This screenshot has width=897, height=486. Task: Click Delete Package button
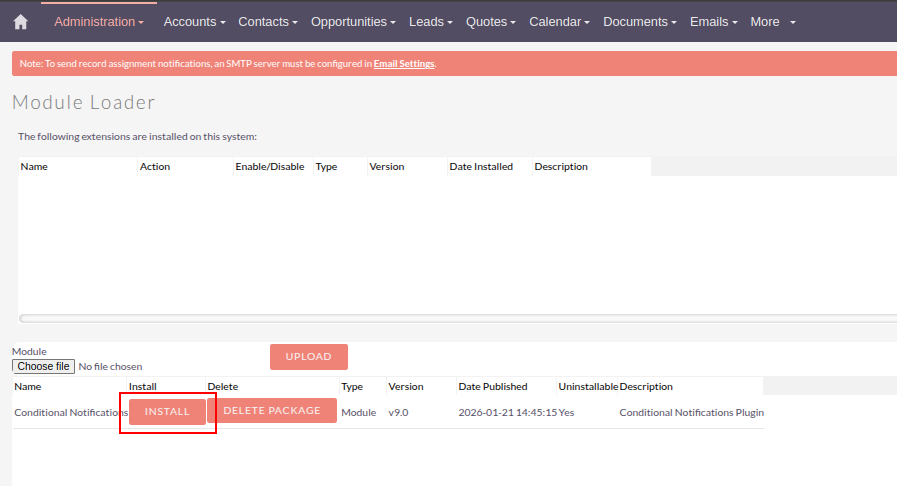coord(272,411)
